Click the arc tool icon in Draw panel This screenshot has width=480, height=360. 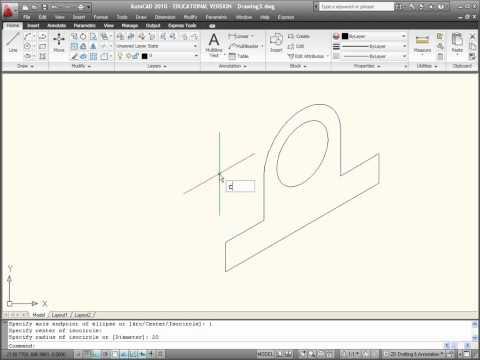coord(28,36)
